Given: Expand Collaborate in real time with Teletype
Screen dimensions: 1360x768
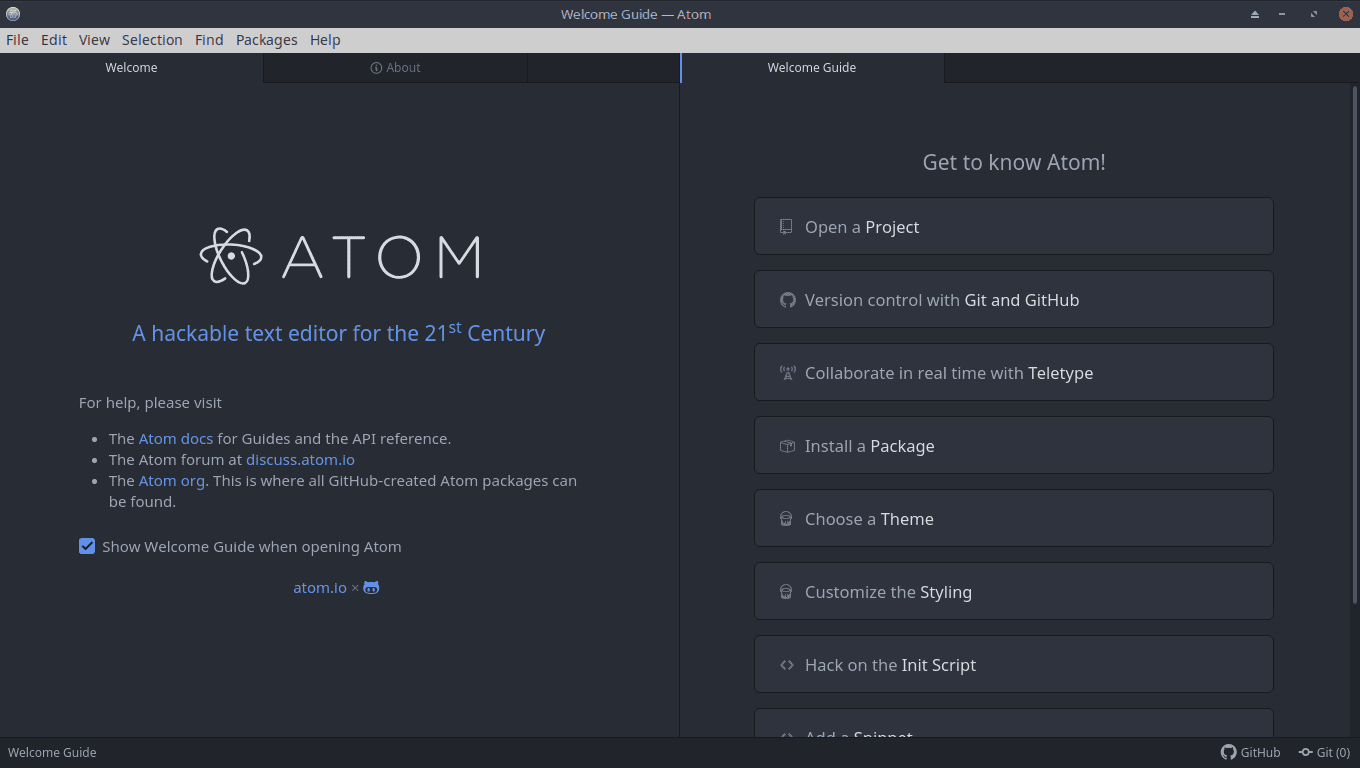Looking at the screenshot, I should point(1013,372).
